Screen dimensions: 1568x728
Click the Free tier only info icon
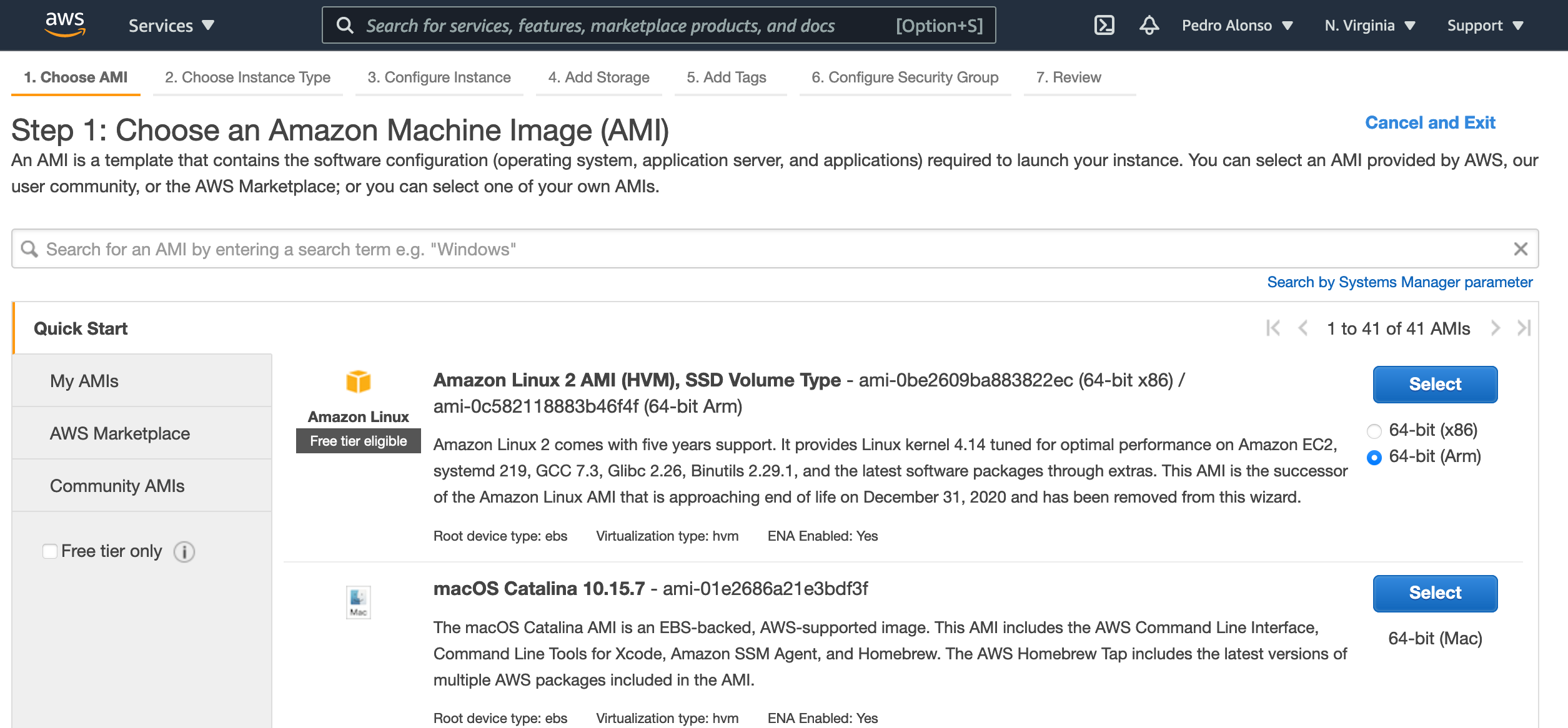tap(184, 552)
